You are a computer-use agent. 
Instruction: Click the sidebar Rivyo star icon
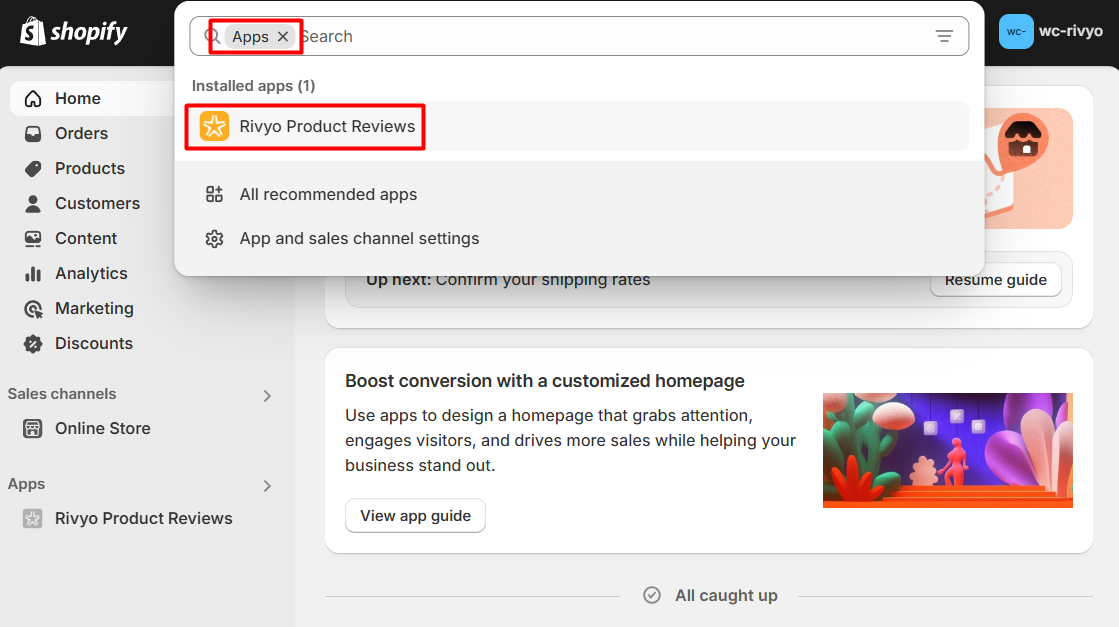click(33, 519)
